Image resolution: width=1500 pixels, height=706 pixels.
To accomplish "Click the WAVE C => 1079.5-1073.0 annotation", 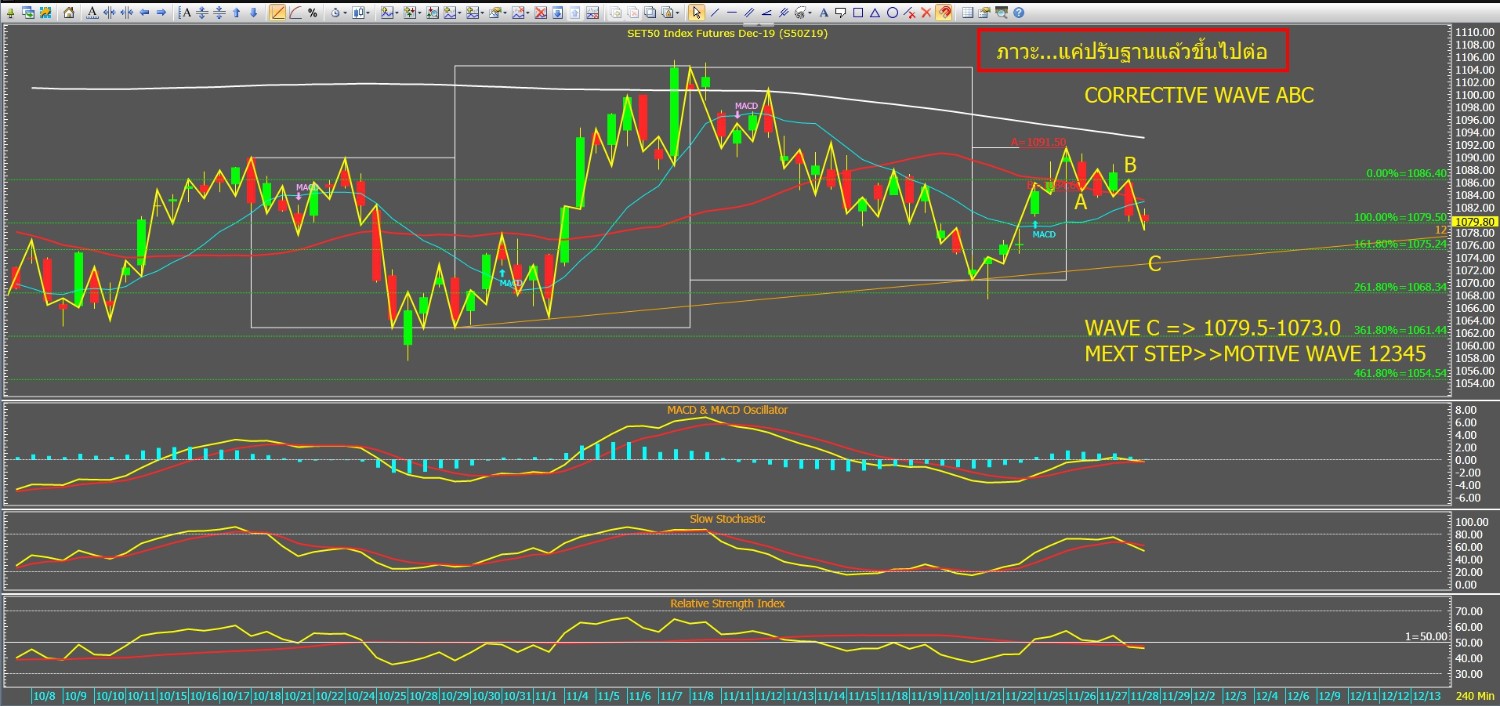I will (x=1212, y=328).
